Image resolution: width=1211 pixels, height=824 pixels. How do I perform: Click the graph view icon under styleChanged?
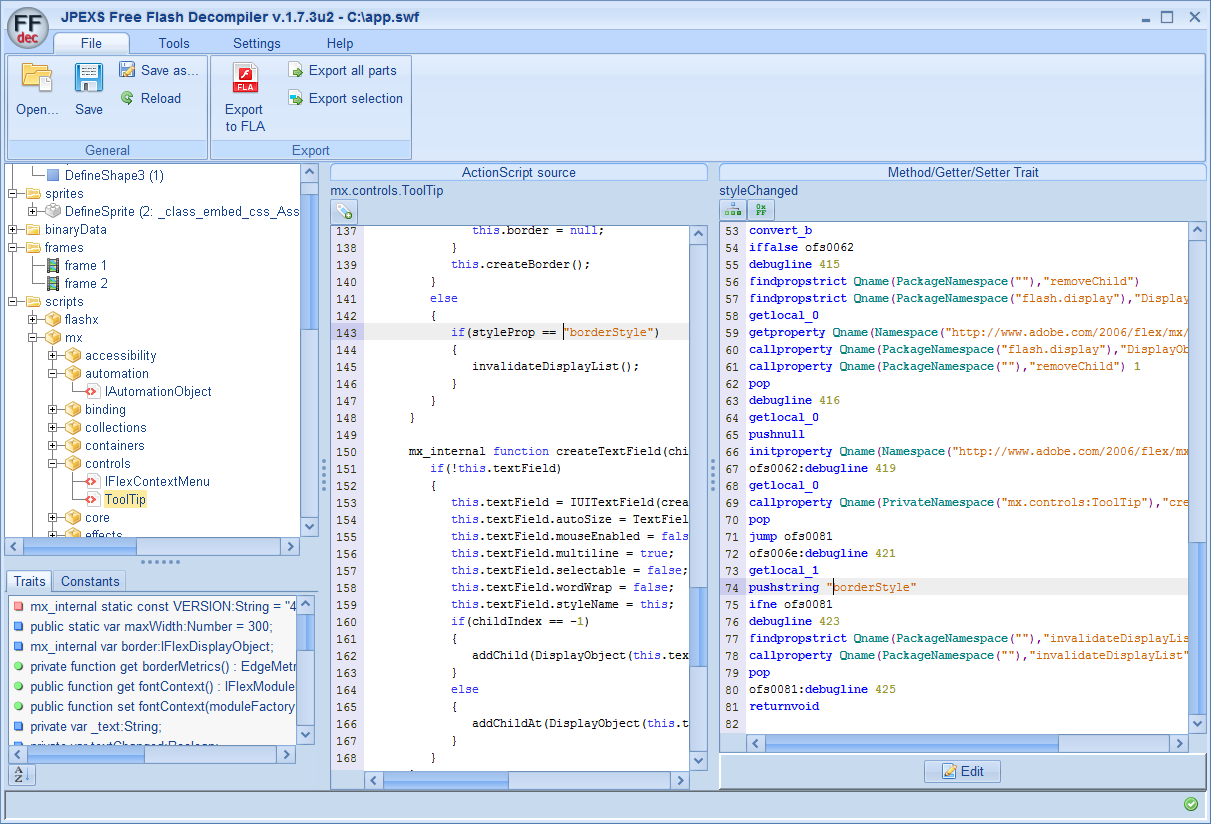point(733,210)
